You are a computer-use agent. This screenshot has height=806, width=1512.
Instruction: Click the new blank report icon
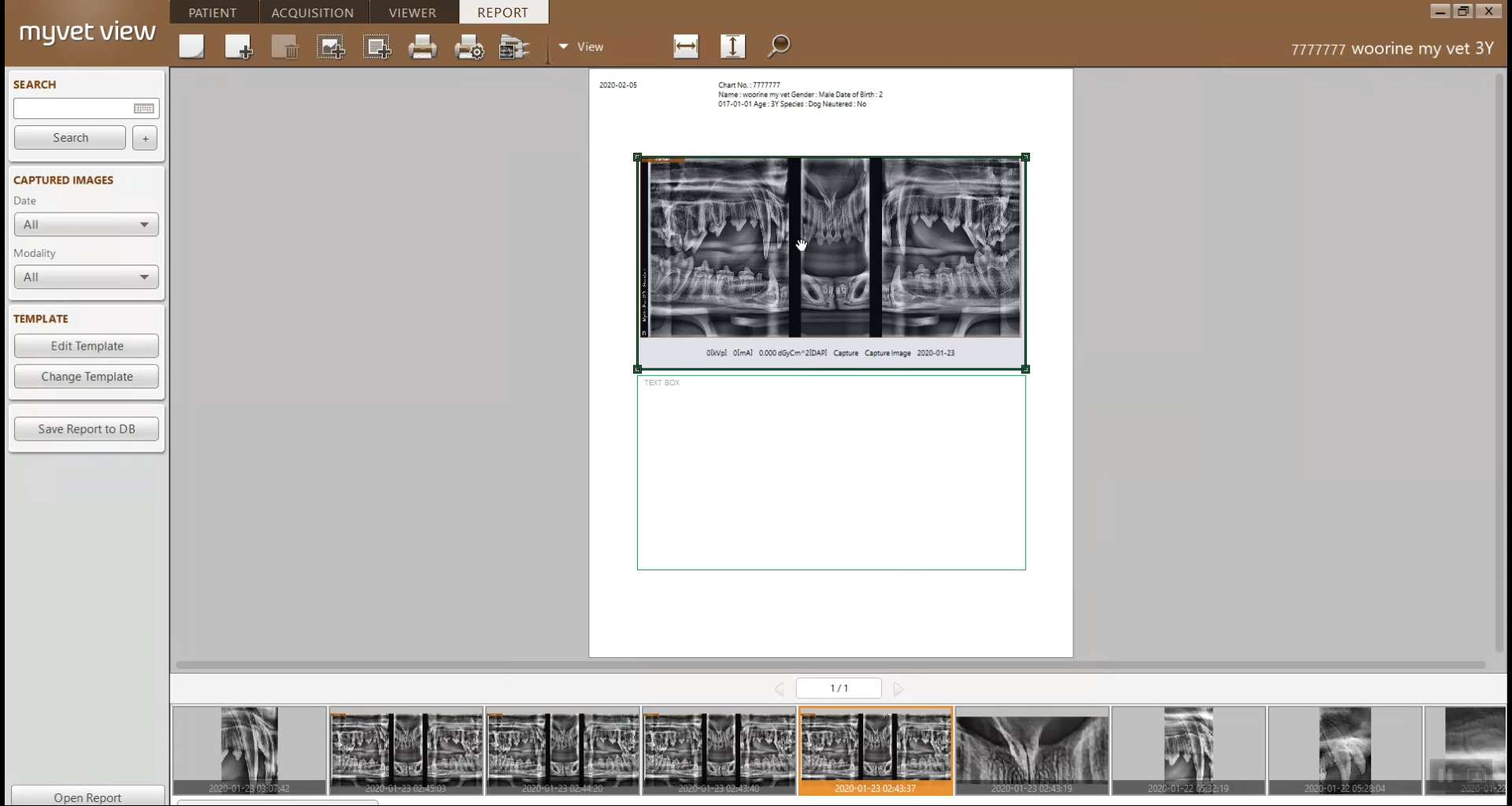191,46
